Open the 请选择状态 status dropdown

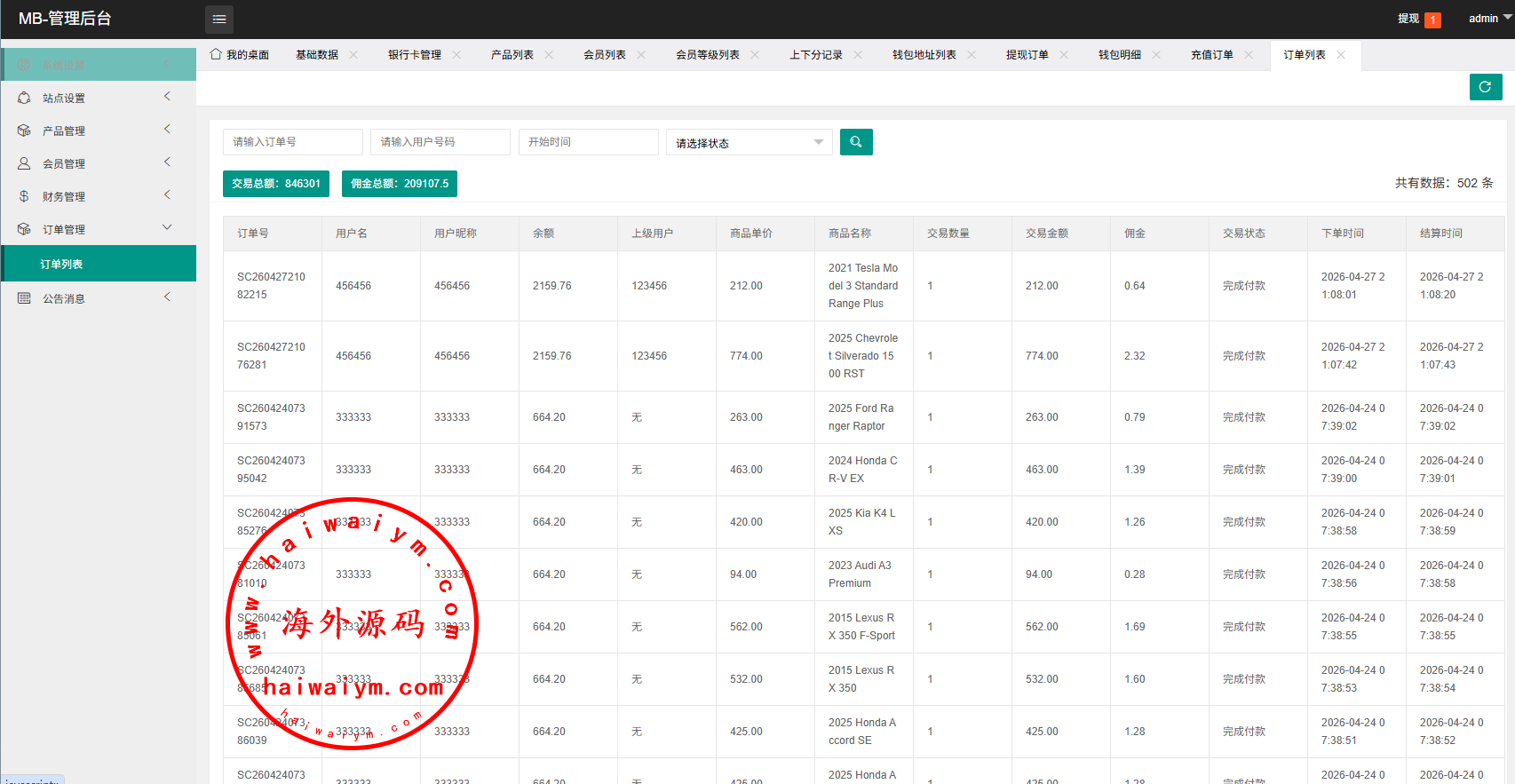point(749,143)
